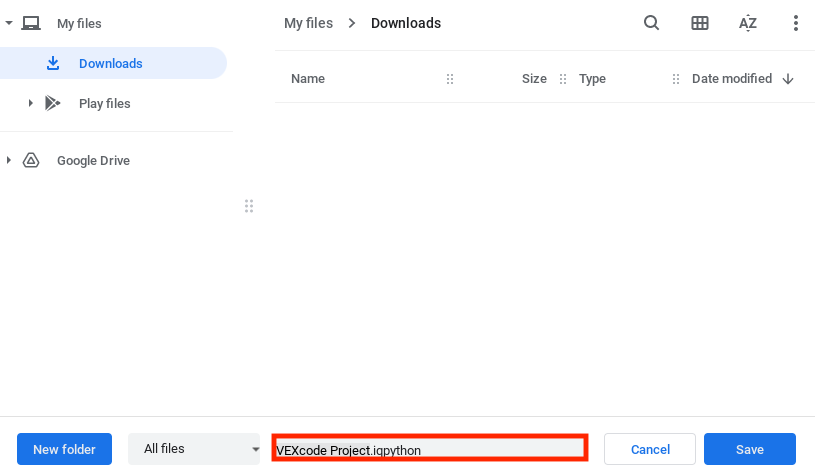Click the My files laptop icon
Viewport: 815px width, 475px height.
pyautogui.click(x=31, y=23)
